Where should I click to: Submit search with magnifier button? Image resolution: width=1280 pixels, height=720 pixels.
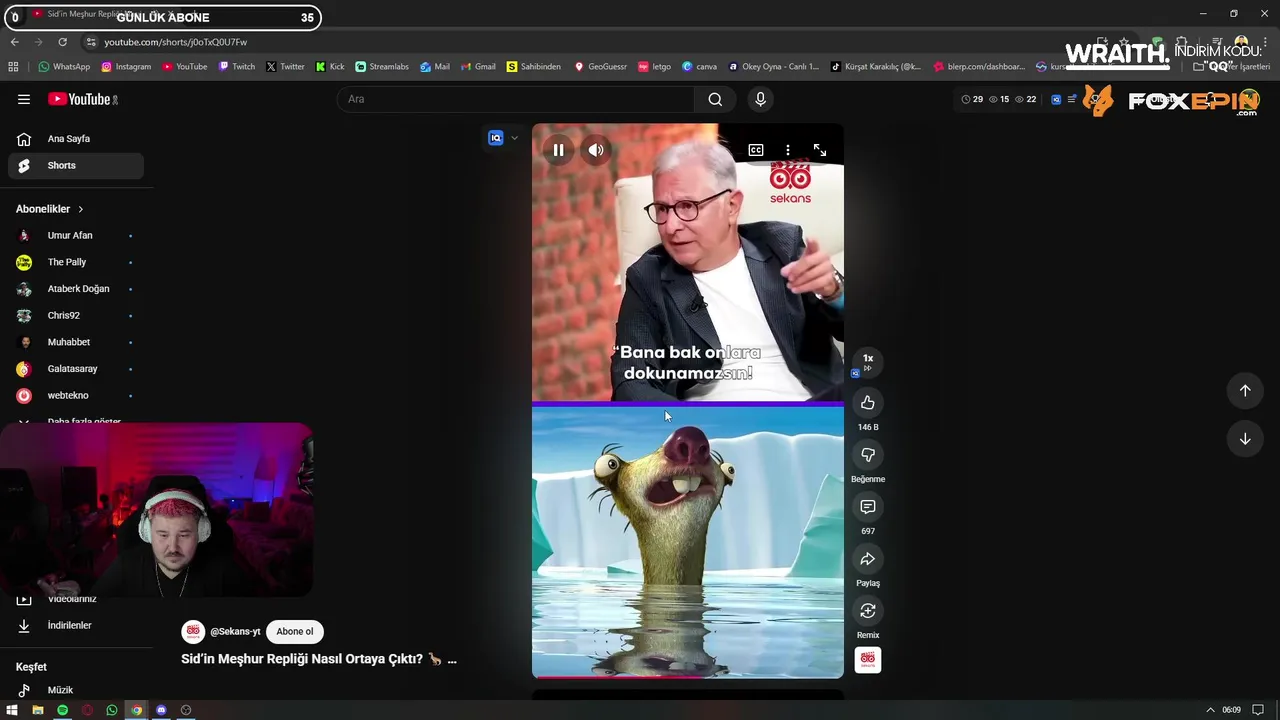click(x=715, y=99)
